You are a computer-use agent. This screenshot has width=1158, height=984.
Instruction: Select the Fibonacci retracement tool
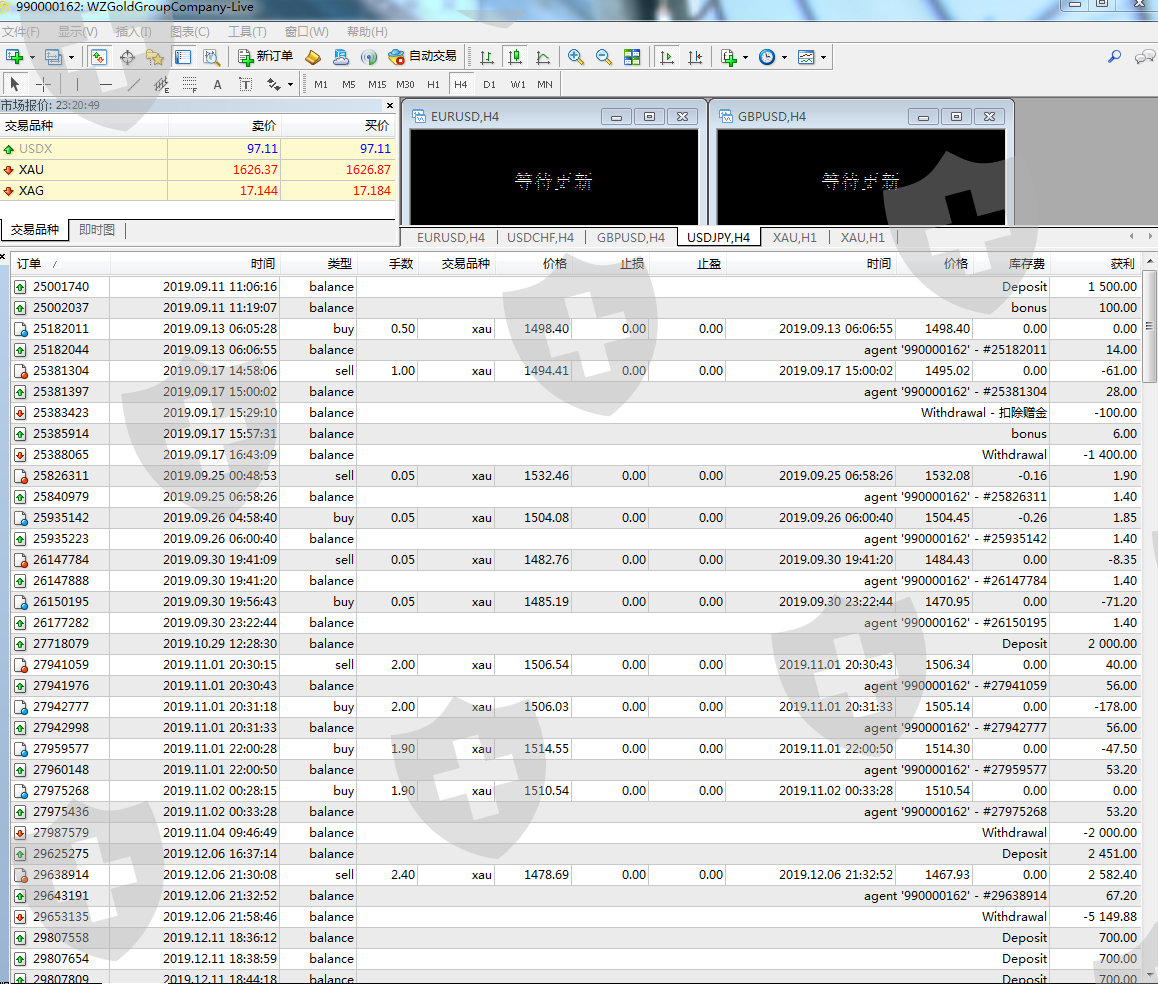[189, 85]
